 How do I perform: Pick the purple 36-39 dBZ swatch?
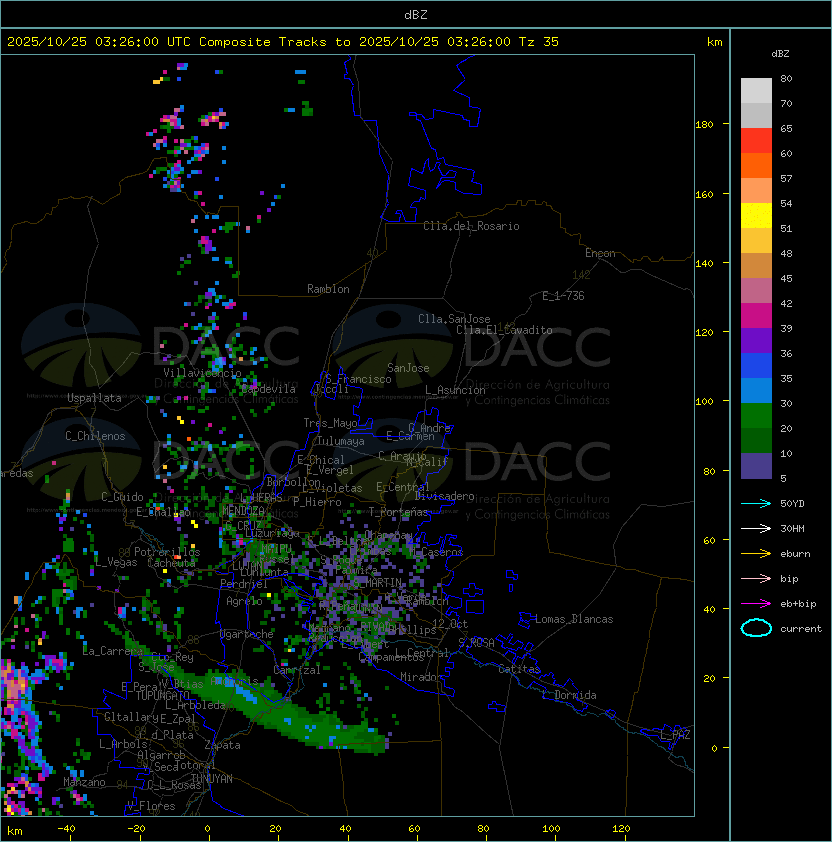[756, 341]
